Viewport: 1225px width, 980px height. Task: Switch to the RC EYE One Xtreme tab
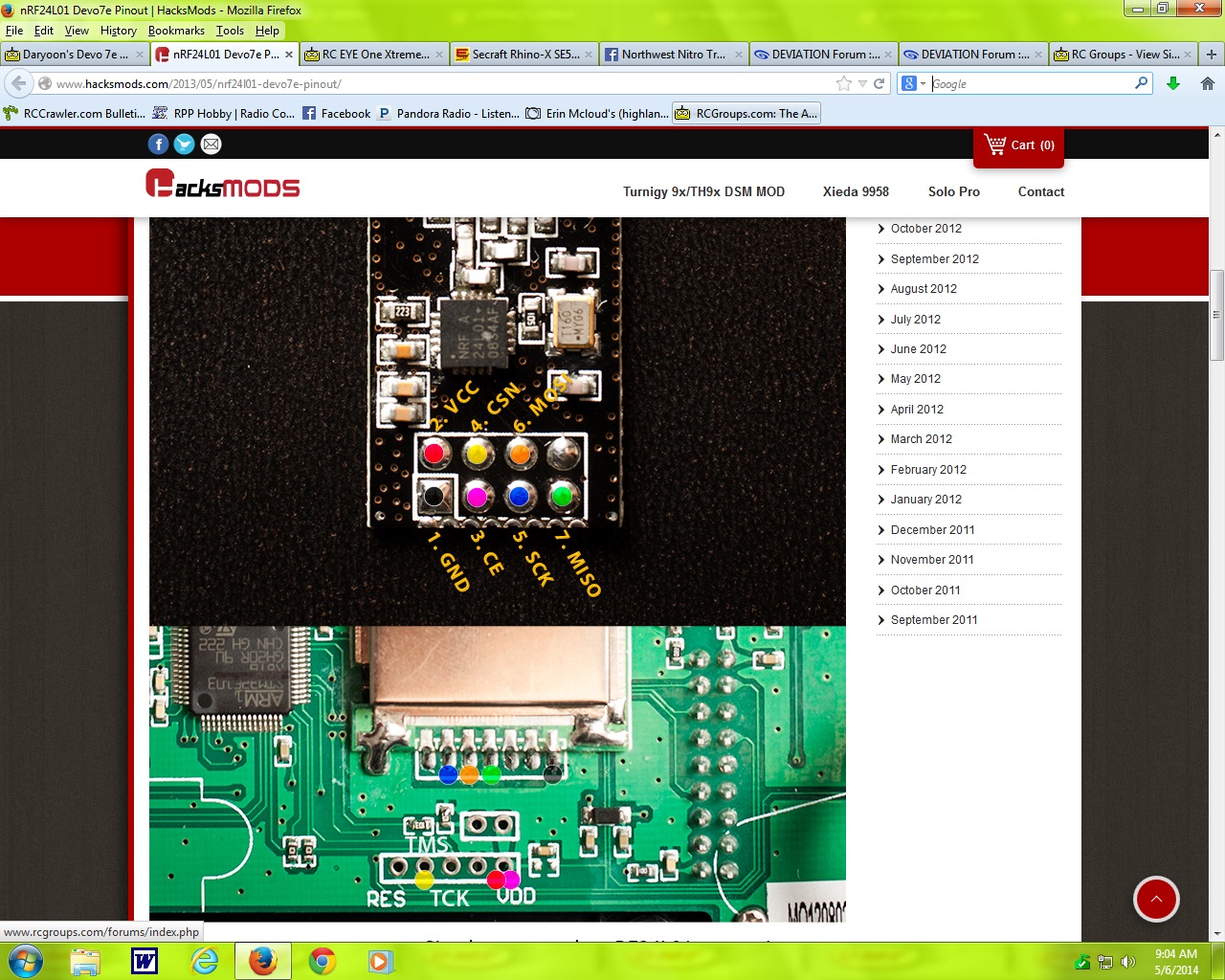(x=374, y=55)
